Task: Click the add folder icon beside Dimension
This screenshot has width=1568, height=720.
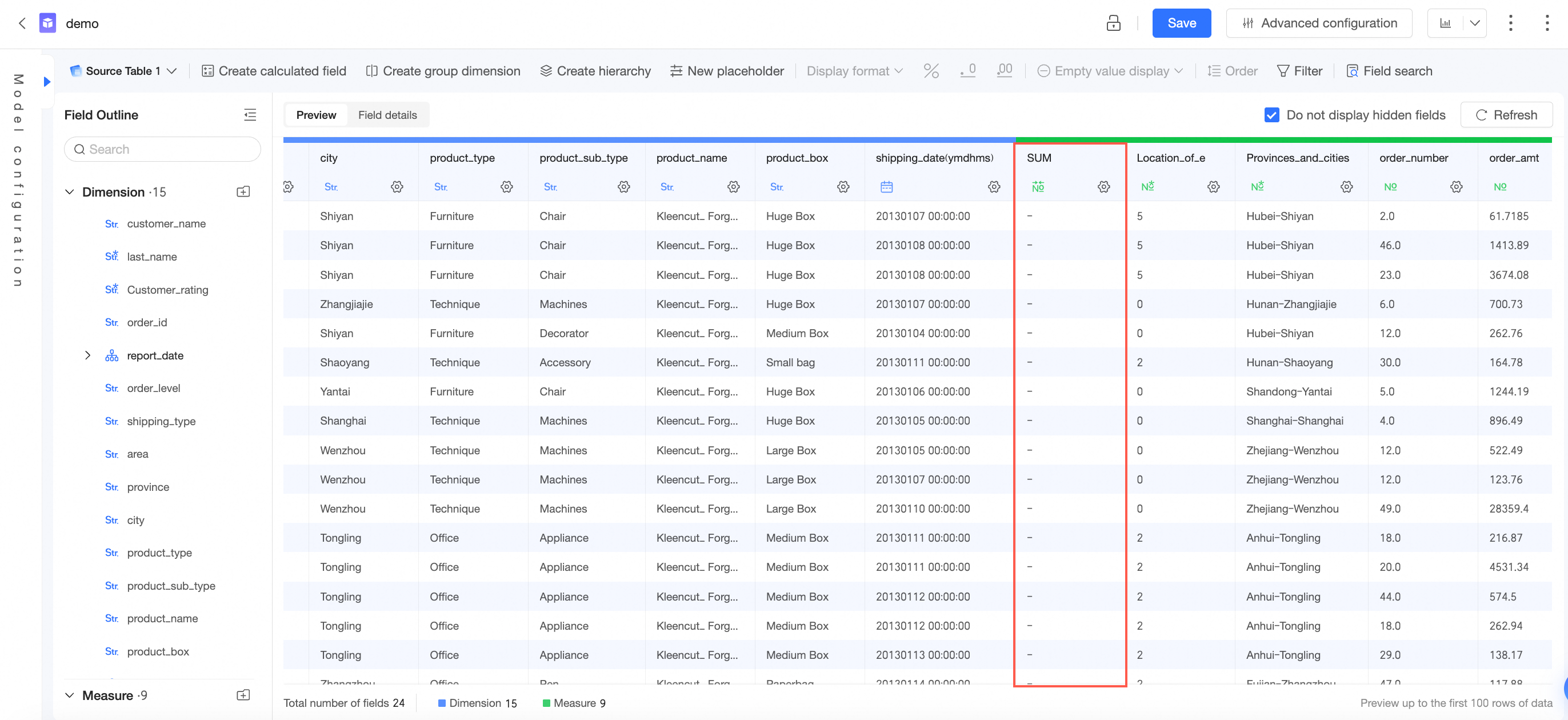Action: (x=243, y=193)
